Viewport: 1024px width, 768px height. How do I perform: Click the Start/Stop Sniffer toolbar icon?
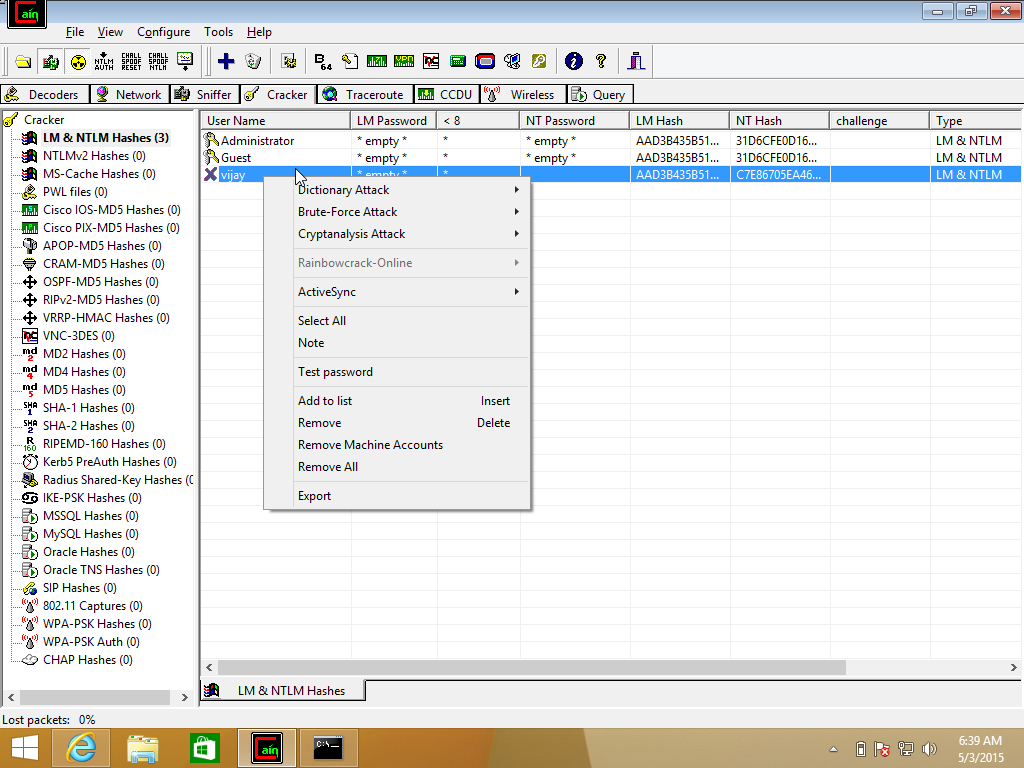click(x=50, y=62)
